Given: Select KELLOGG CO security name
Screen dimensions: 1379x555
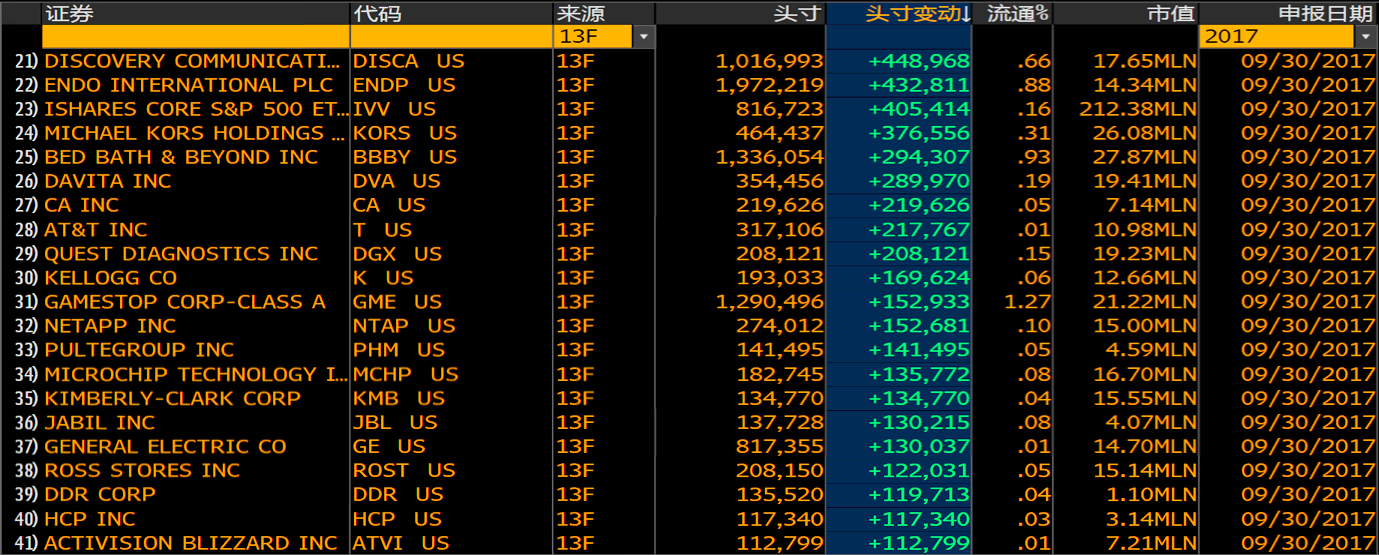Looking at the screenshot, I should tap(110, 278).
